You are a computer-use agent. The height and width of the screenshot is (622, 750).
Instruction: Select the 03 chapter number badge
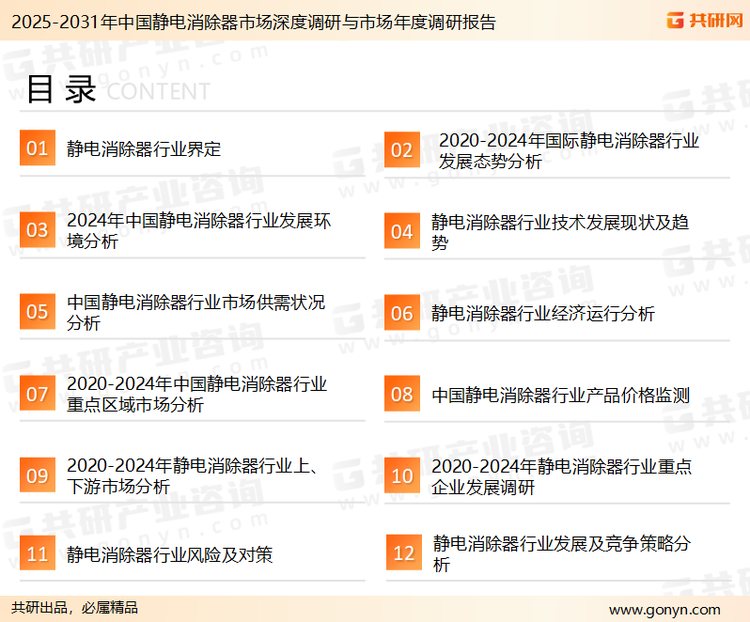(x=37, y=231)
